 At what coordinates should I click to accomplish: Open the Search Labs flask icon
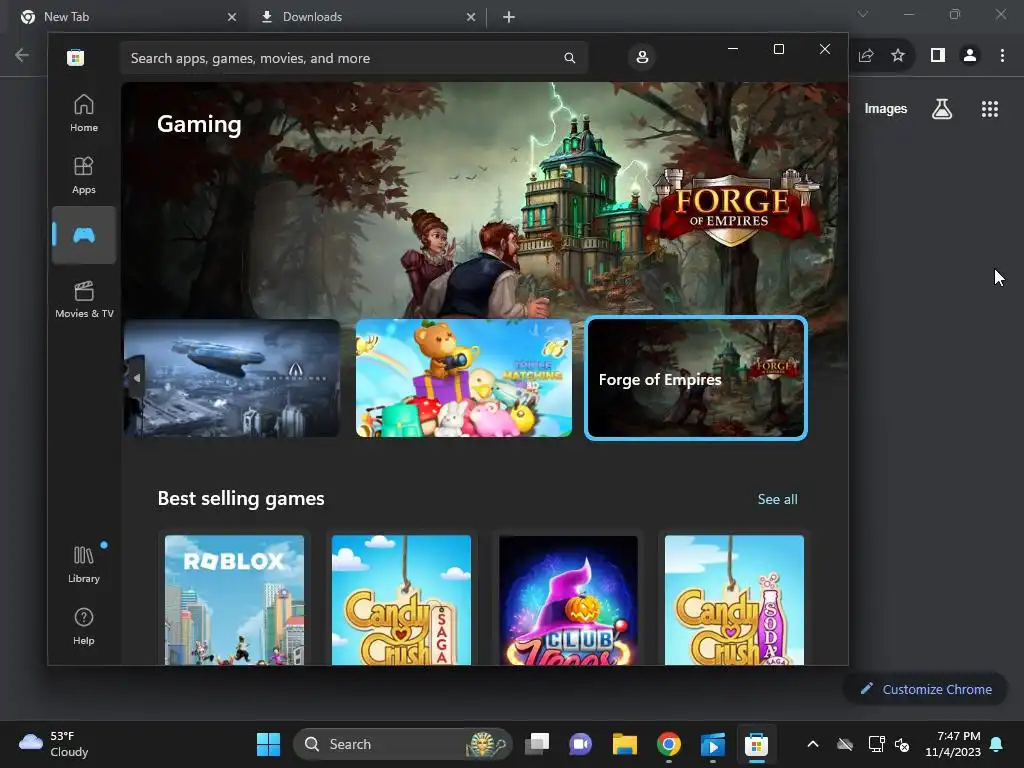point(942,109)
